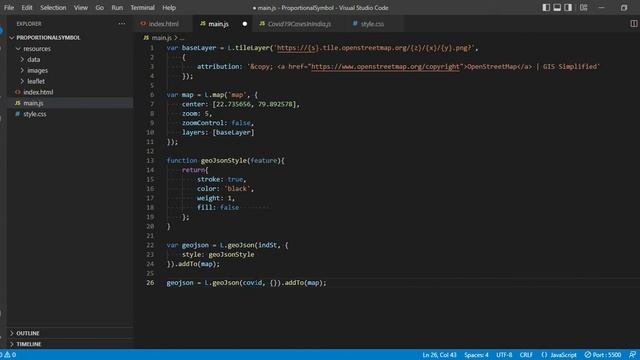Open index.html in Explorer tree
Screen dimensions: 640x360
(38, 92)
